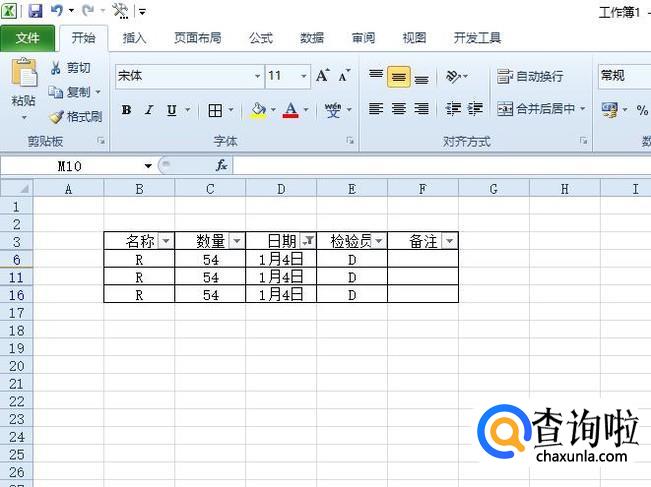
Task: Decrease font size with small A icon
Action: 344,76
